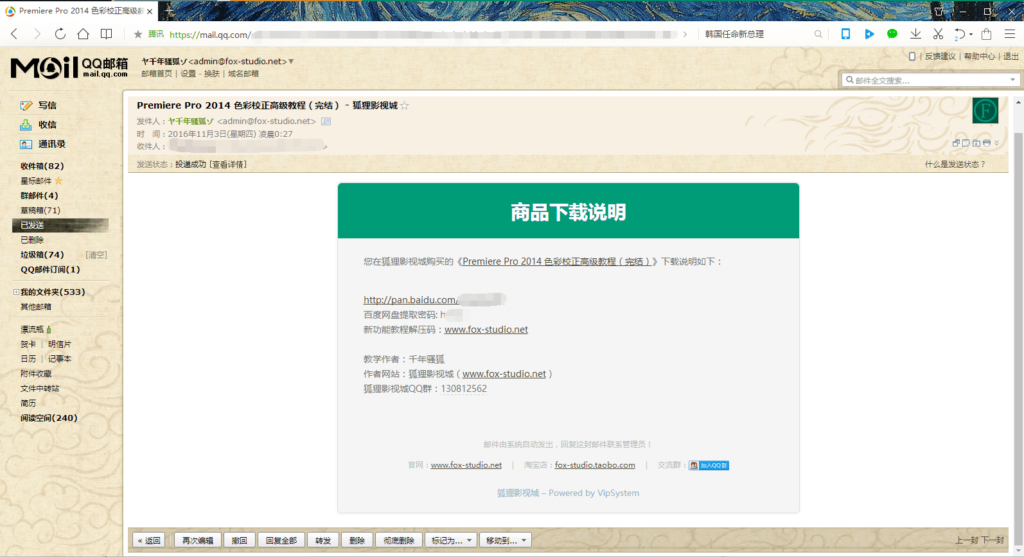Open the reading mode book icon

point(106,34)
